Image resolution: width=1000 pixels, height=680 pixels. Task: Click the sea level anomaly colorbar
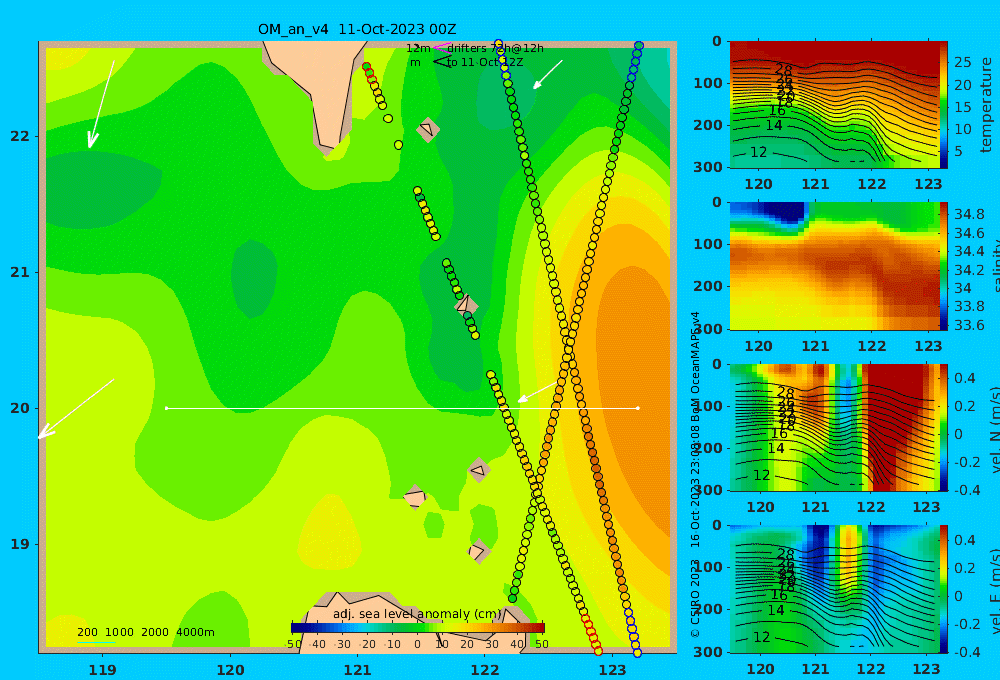point(418,628)
